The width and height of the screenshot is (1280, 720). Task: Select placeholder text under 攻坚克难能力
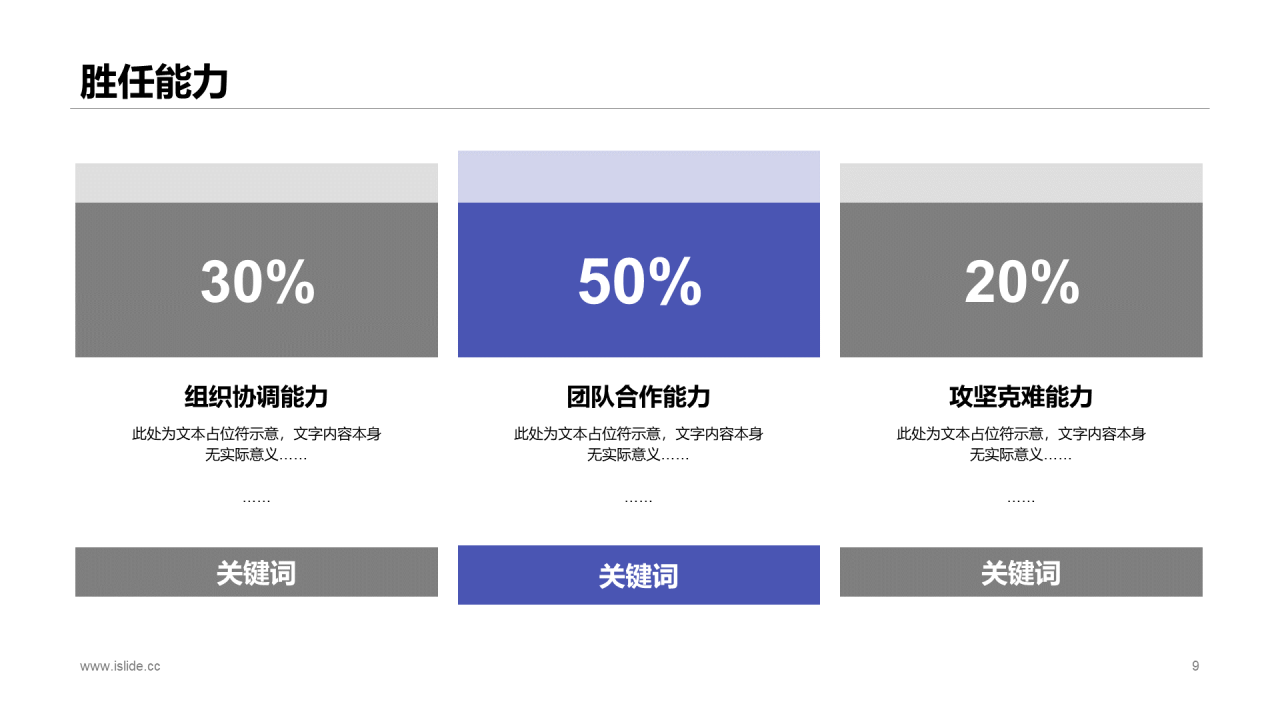coord(1021,444)
